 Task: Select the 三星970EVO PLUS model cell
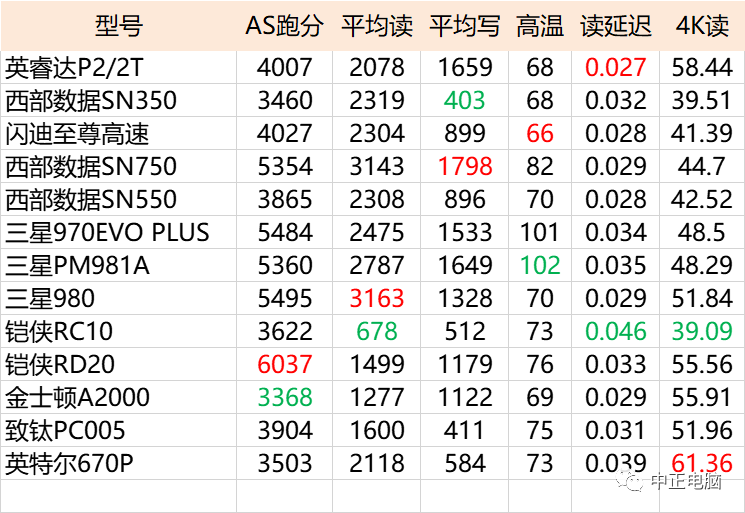click(x=119, y=232)
